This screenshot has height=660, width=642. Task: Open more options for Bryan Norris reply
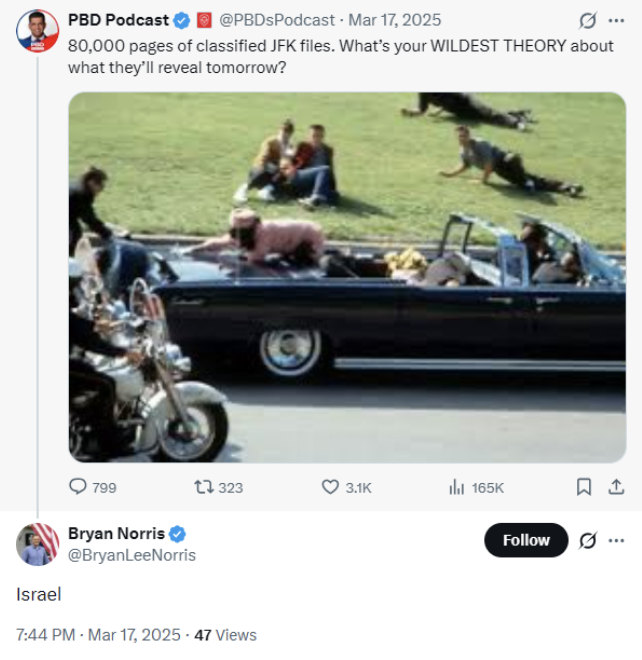(616, 540)
